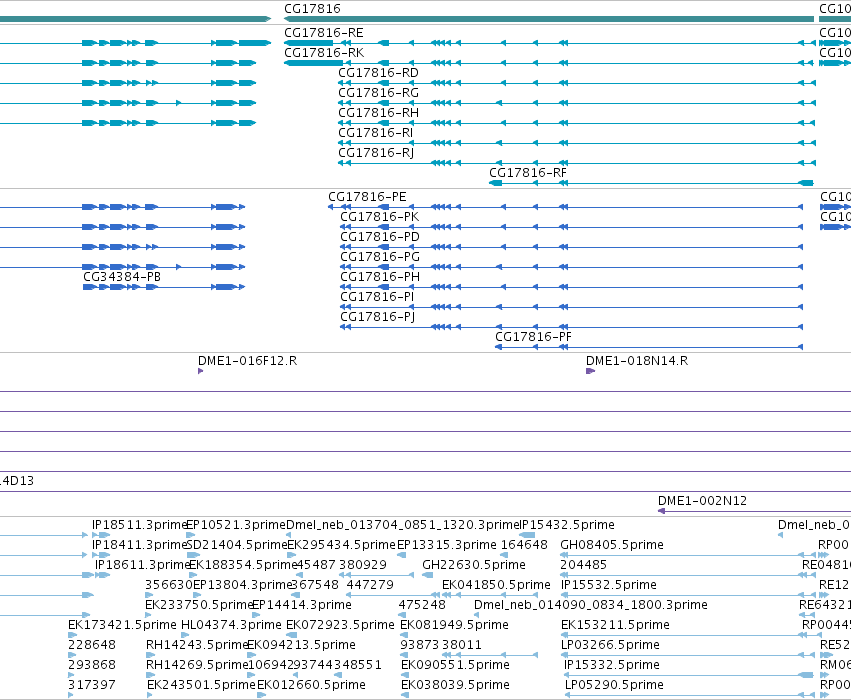
Task: Select EST IP18511.3prime label
Action: pos(139,525)
